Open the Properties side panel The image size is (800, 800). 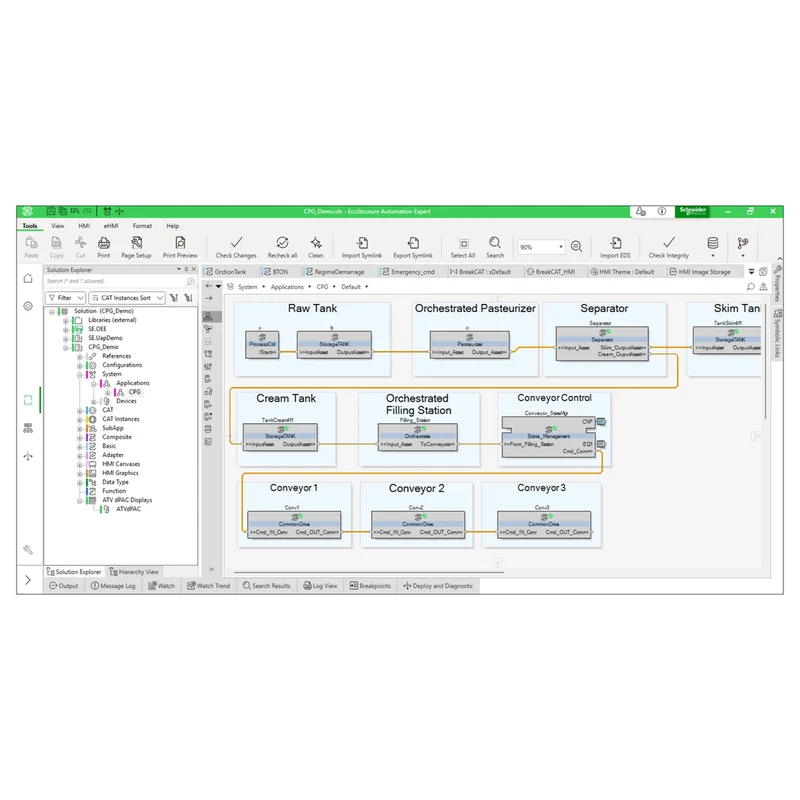tap(777, 284)
